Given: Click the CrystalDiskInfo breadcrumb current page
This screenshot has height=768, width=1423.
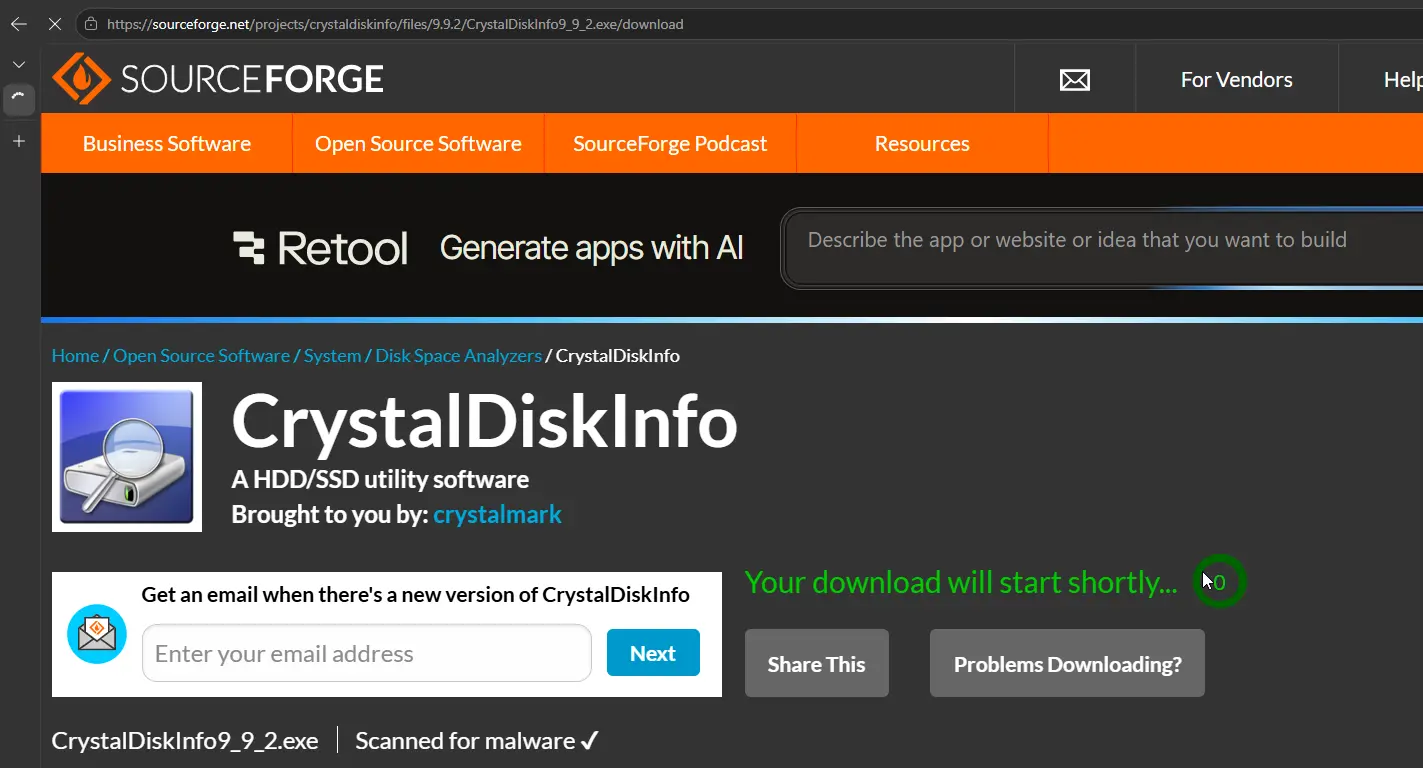Looking at the screenshot, I should coord(618,356).
